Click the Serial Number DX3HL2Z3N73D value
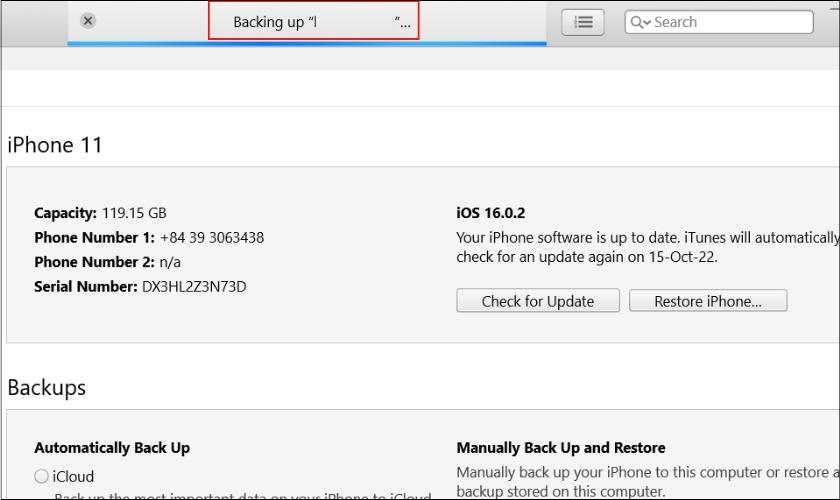The width and height of the screenshot is (840, 500). coord(193,287)
